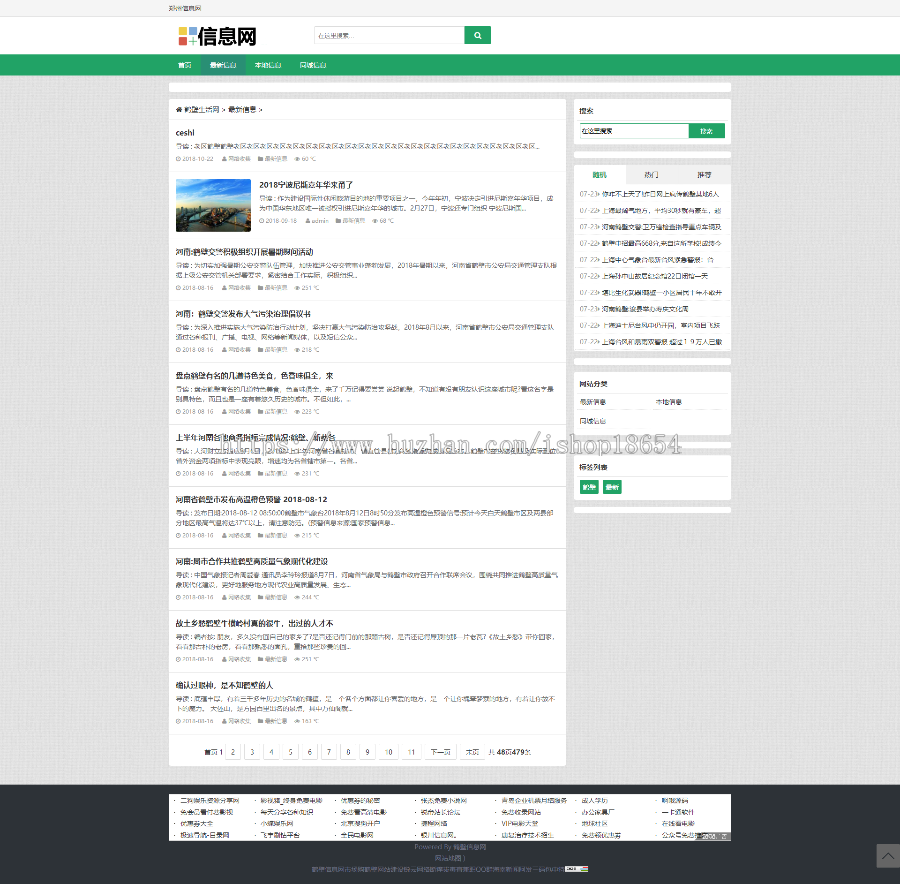Switch to the 推荐 tab in the sidebar
900x884 pixels.
click(704, 174)
